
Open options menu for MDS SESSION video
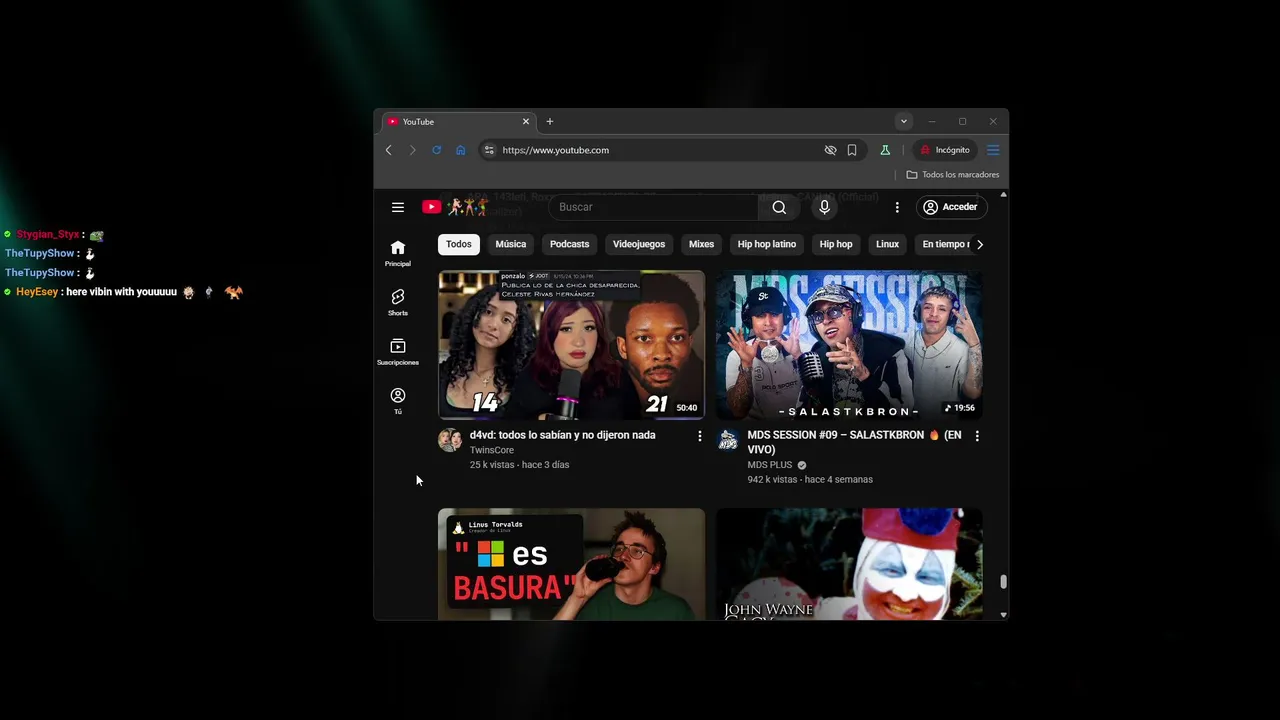[x=977, y=436]
